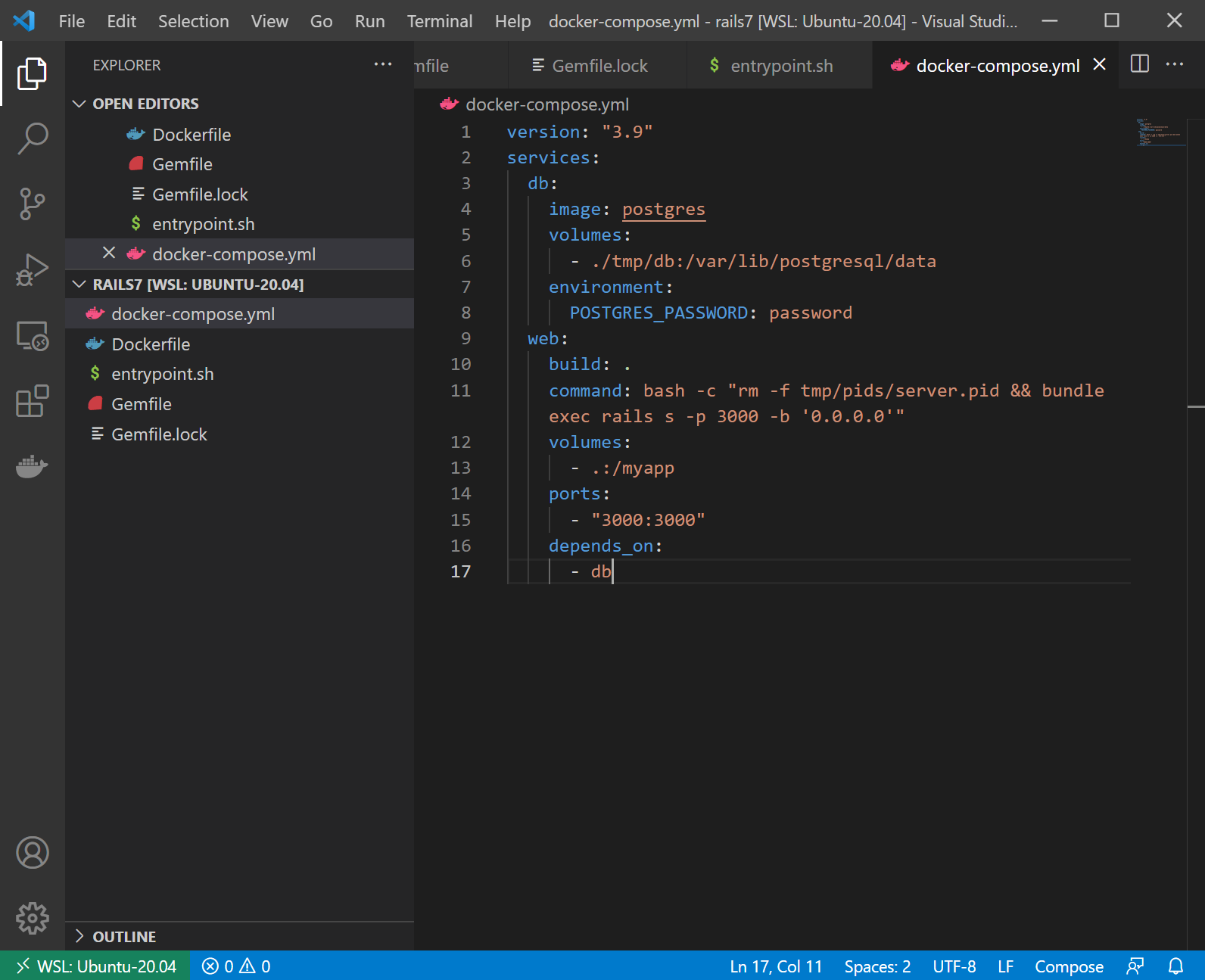Open the Go menu
The width and height of the screenshot is (1205, 980).
pos(321,21)
